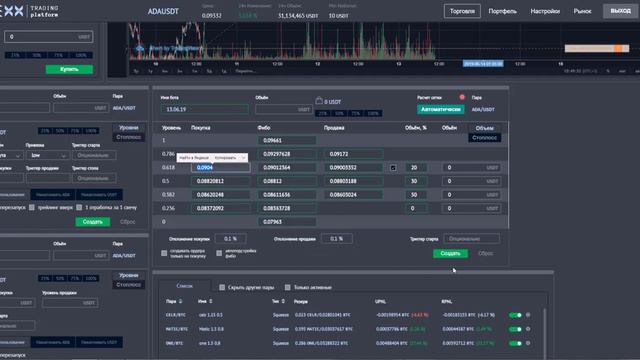Toggle the CELR/BTC bot switch
Screen dimensions: 640x360
pyautogui.click(x=515, y=315)
